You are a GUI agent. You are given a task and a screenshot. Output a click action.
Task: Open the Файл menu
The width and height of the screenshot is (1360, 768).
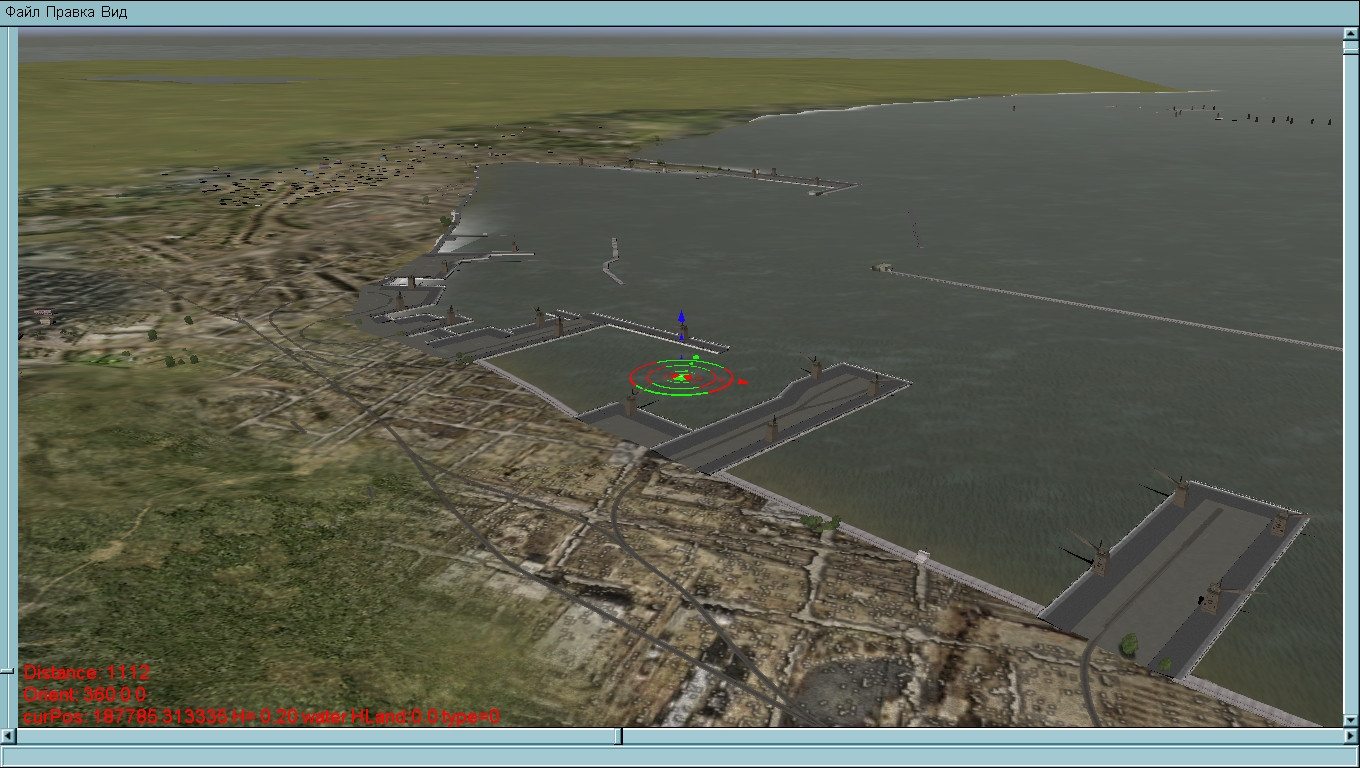click(x=23, y=12)
